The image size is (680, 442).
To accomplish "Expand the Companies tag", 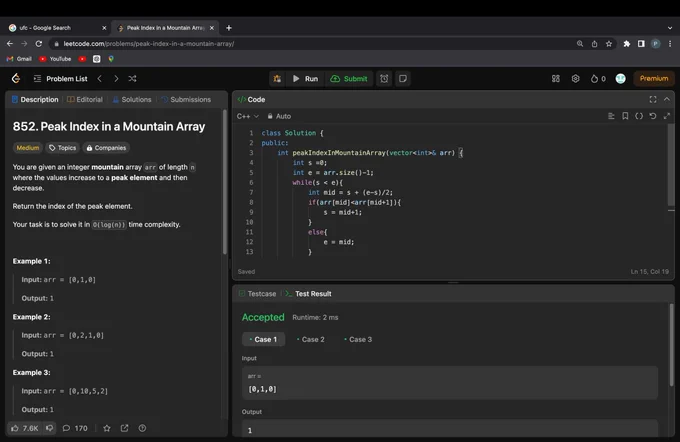I will click(106, 148).
